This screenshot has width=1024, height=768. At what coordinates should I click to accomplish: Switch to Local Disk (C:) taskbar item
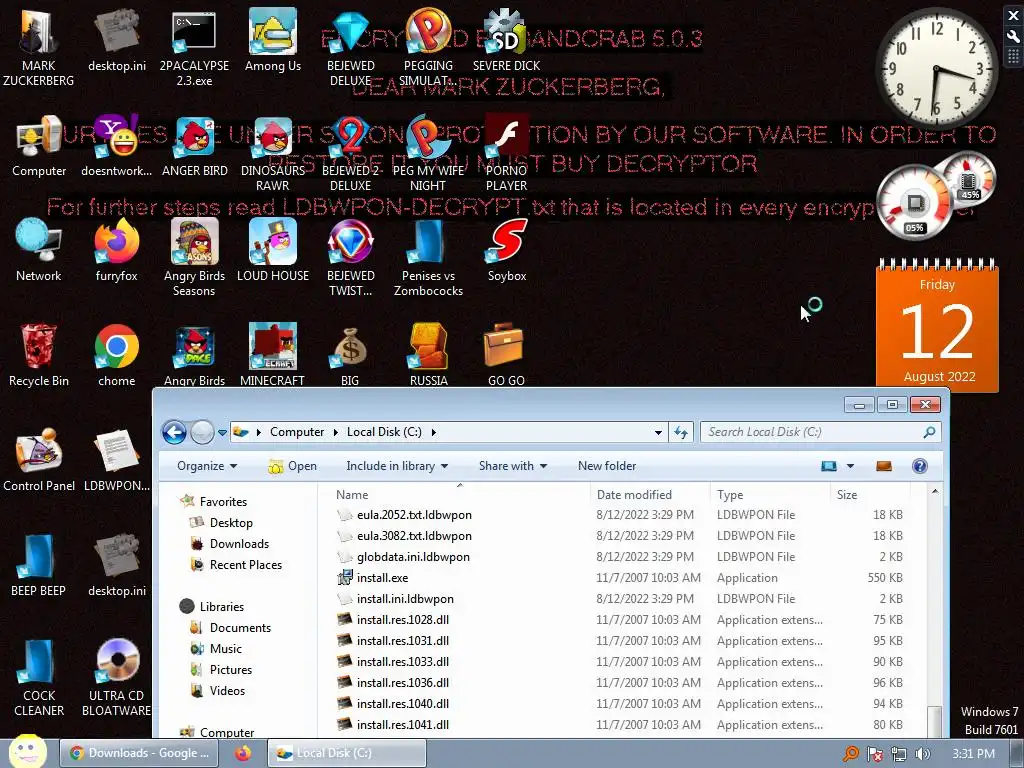tap(347, 753)
